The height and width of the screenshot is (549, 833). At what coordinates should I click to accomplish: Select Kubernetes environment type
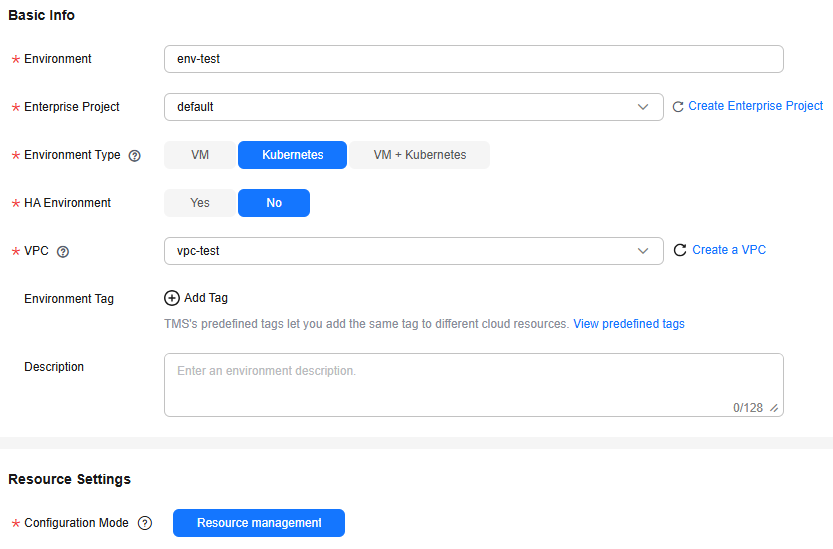pos(292,155)
